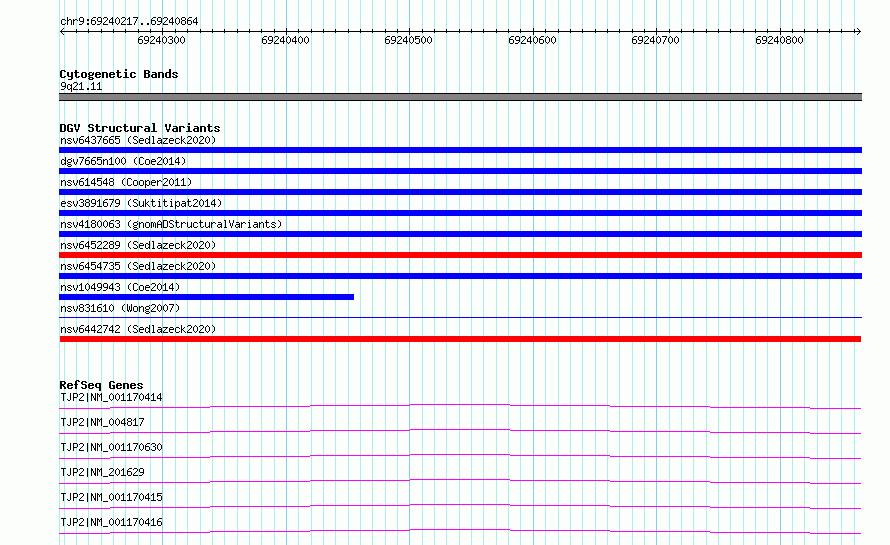The image size is (890, 545).
Task: Click the magenta line under TJP2|NM_004817
Action: 460,431
